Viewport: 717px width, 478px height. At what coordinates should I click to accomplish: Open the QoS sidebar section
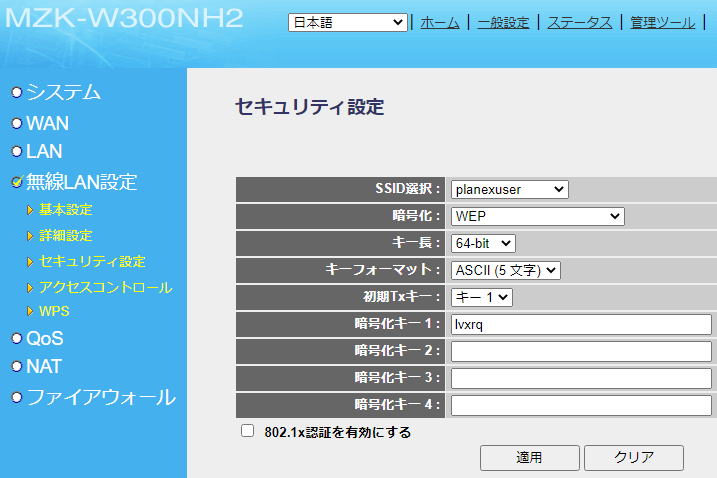click(x=44, y=339)
